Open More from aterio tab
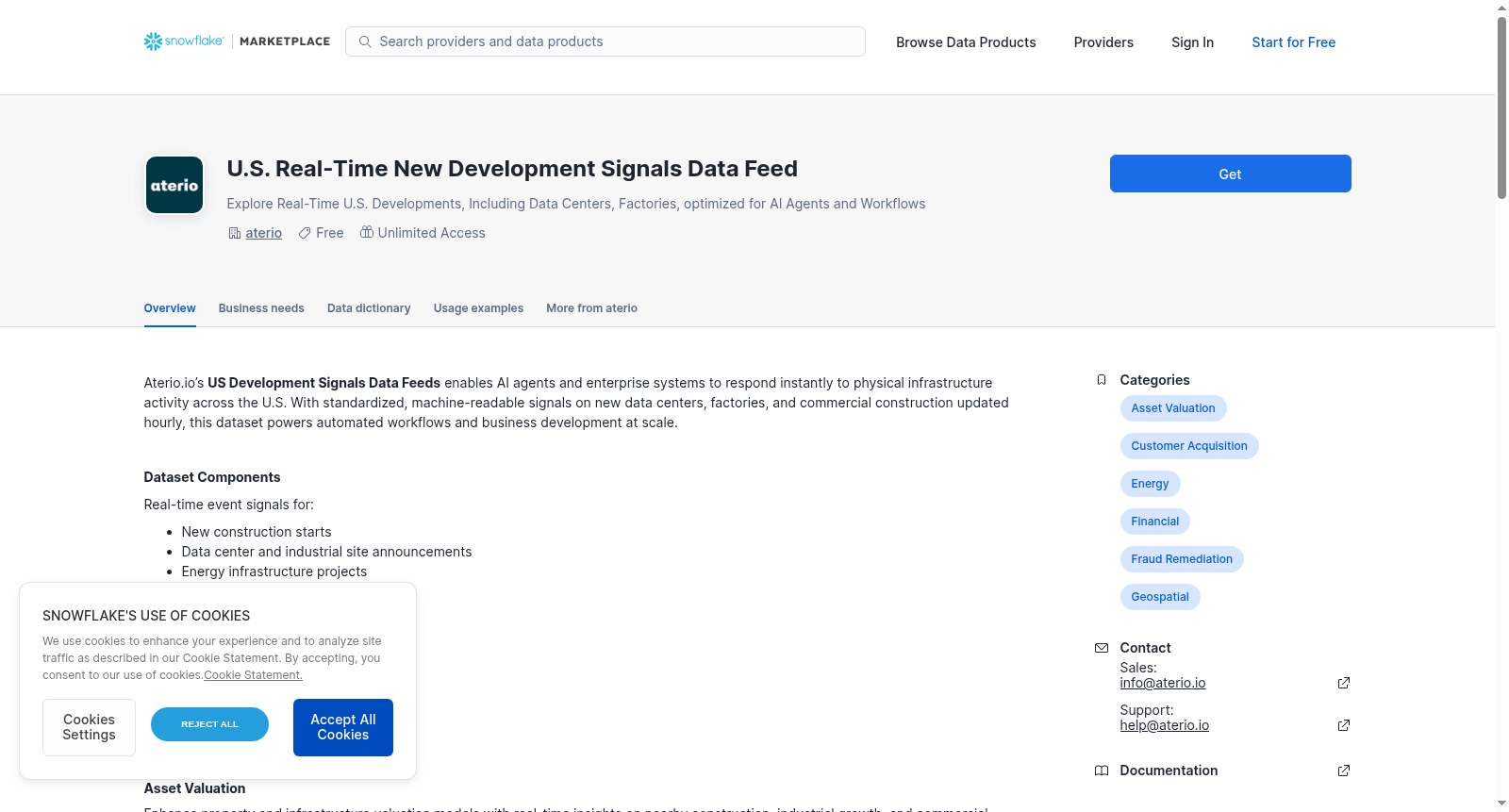The width and height of the screenshot is (1509, 812). tap(591, 308)
